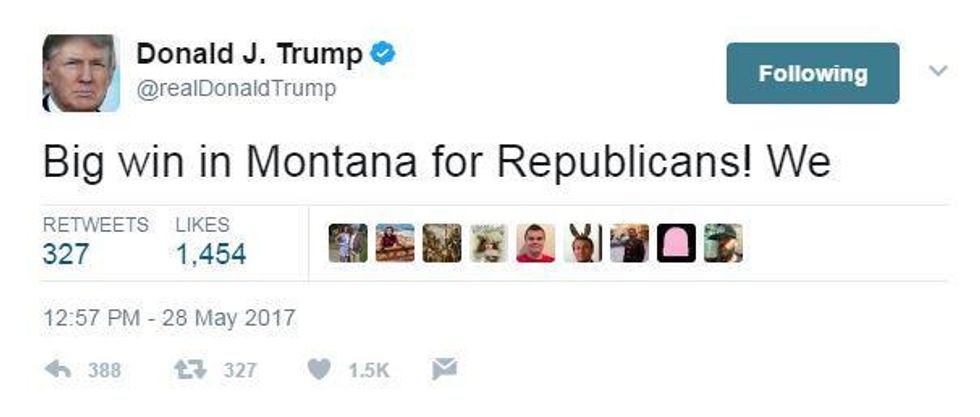Click the pink hat avatar
This screenshot has height=417, width=980.
(676, 243)
